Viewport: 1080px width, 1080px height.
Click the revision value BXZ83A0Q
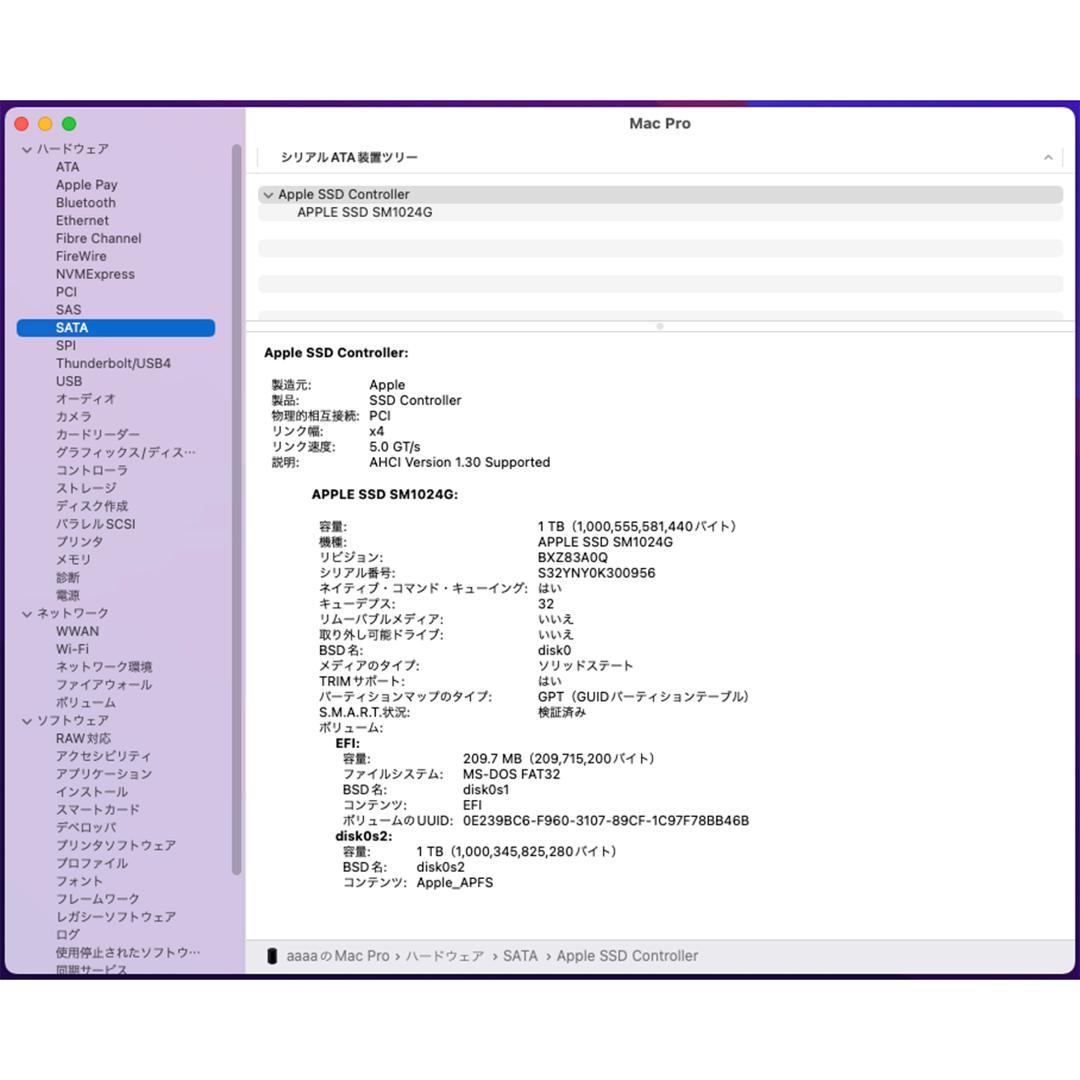pyautogui.click(x=573, y=557)
